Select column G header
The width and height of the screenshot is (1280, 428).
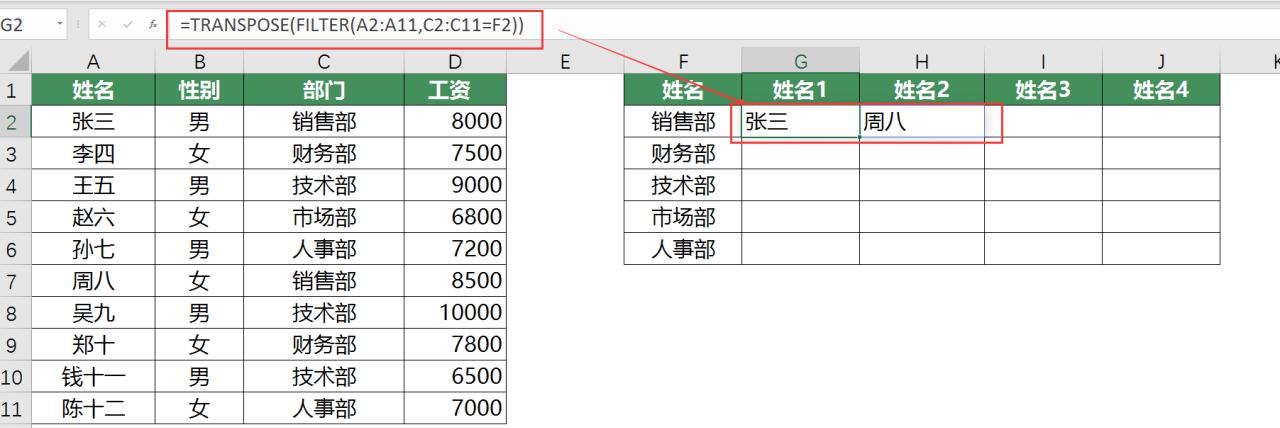click(800, 62)
